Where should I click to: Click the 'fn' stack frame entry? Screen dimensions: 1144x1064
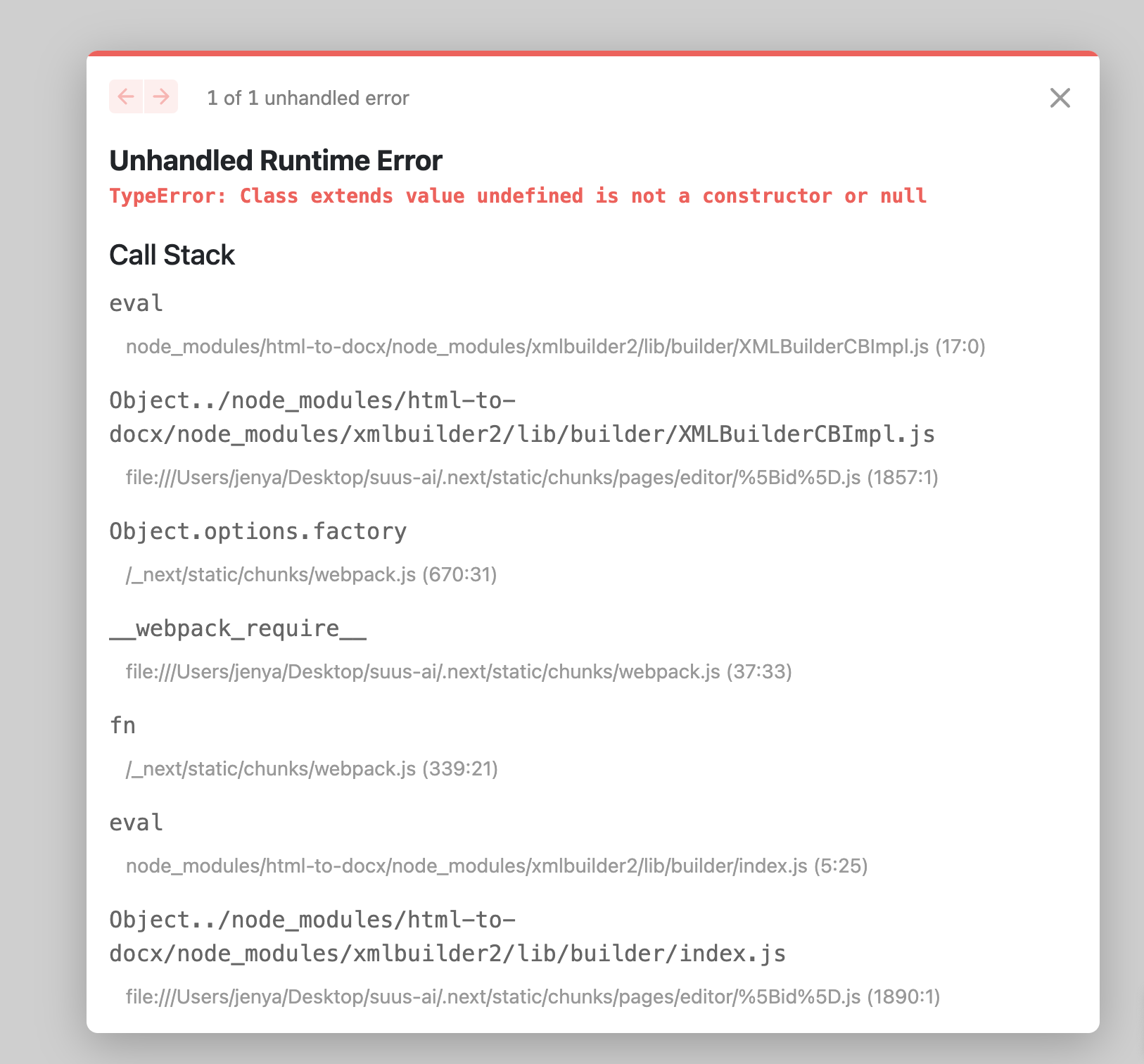coord(123,725)
